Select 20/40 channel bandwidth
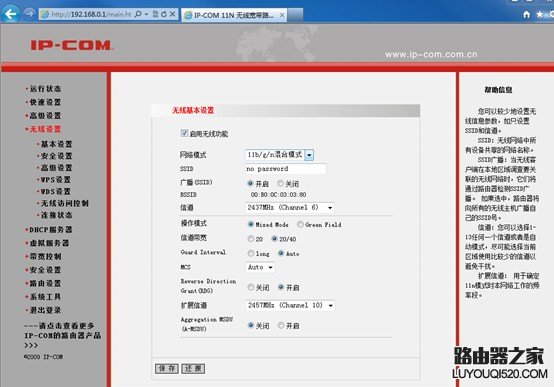The width and height of the screenshot is (554, 387). point(274,239)
